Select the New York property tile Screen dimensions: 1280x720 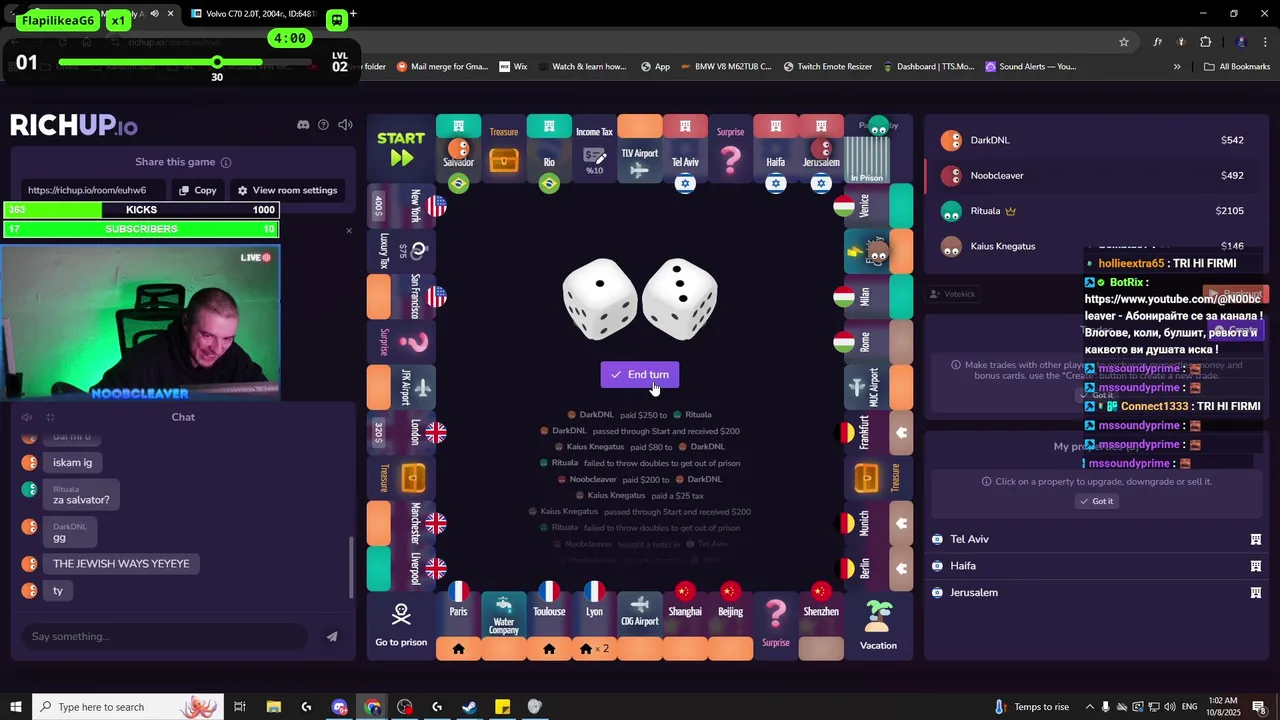[x=401, y=206]
